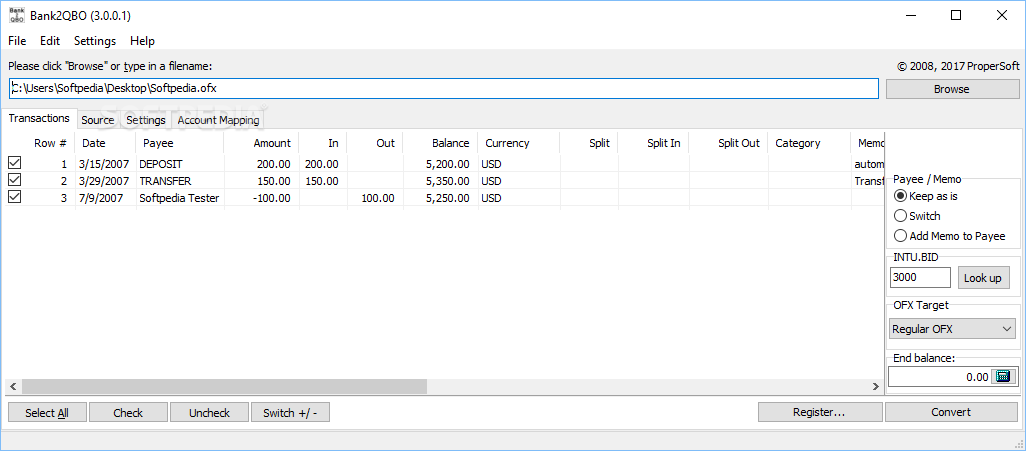Open the Help menu
This screenshot has height=451, width=1026.
click(x=142, y=41)
